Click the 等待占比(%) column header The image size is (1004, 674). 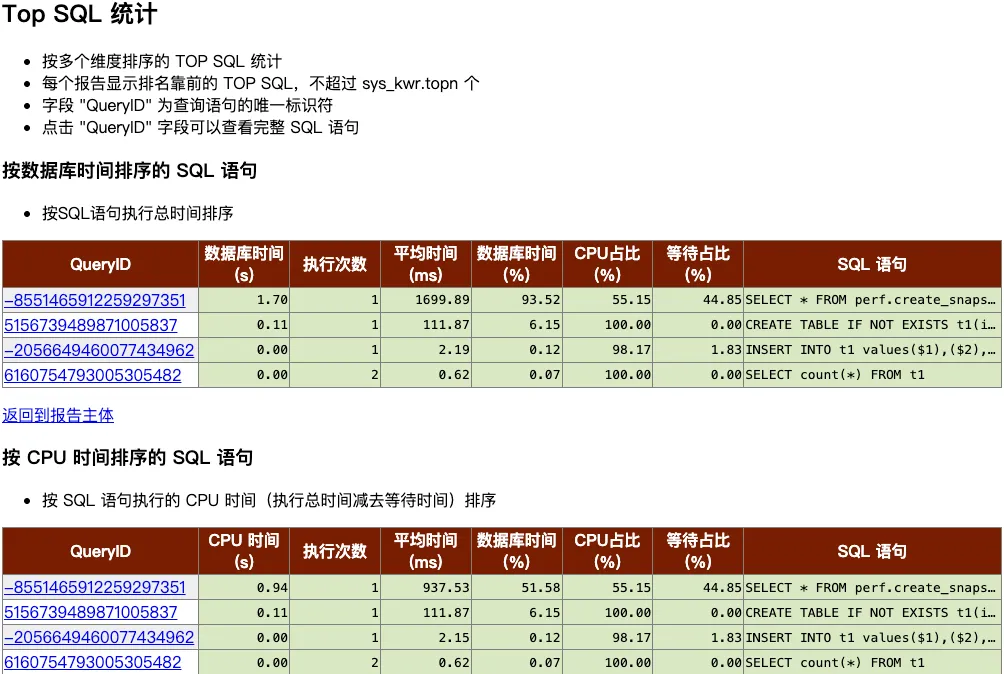[697, 263]
